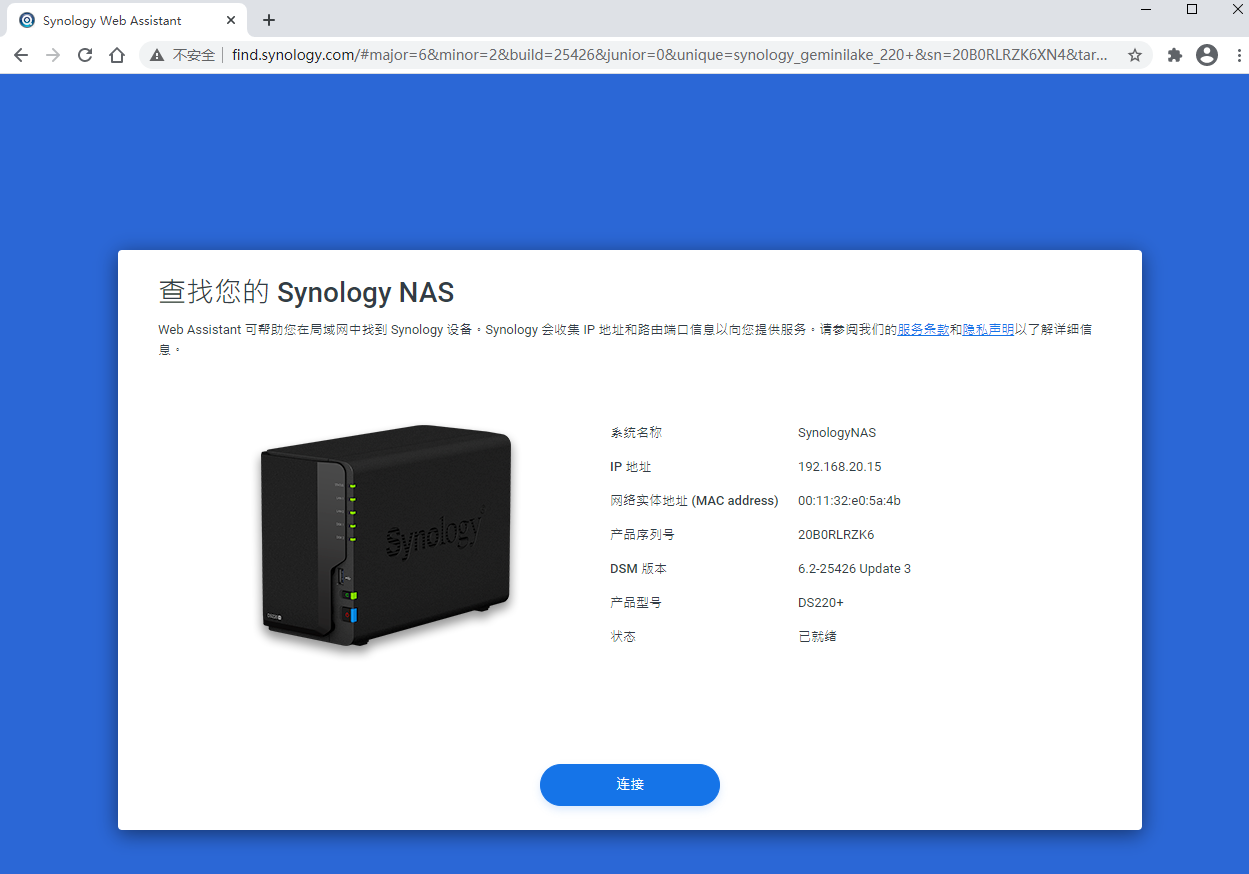The image size is (1249, 874).
Task: Select the IP address 192.168.20.15 text
Action: pyautogui.click(x=839, y=466)
